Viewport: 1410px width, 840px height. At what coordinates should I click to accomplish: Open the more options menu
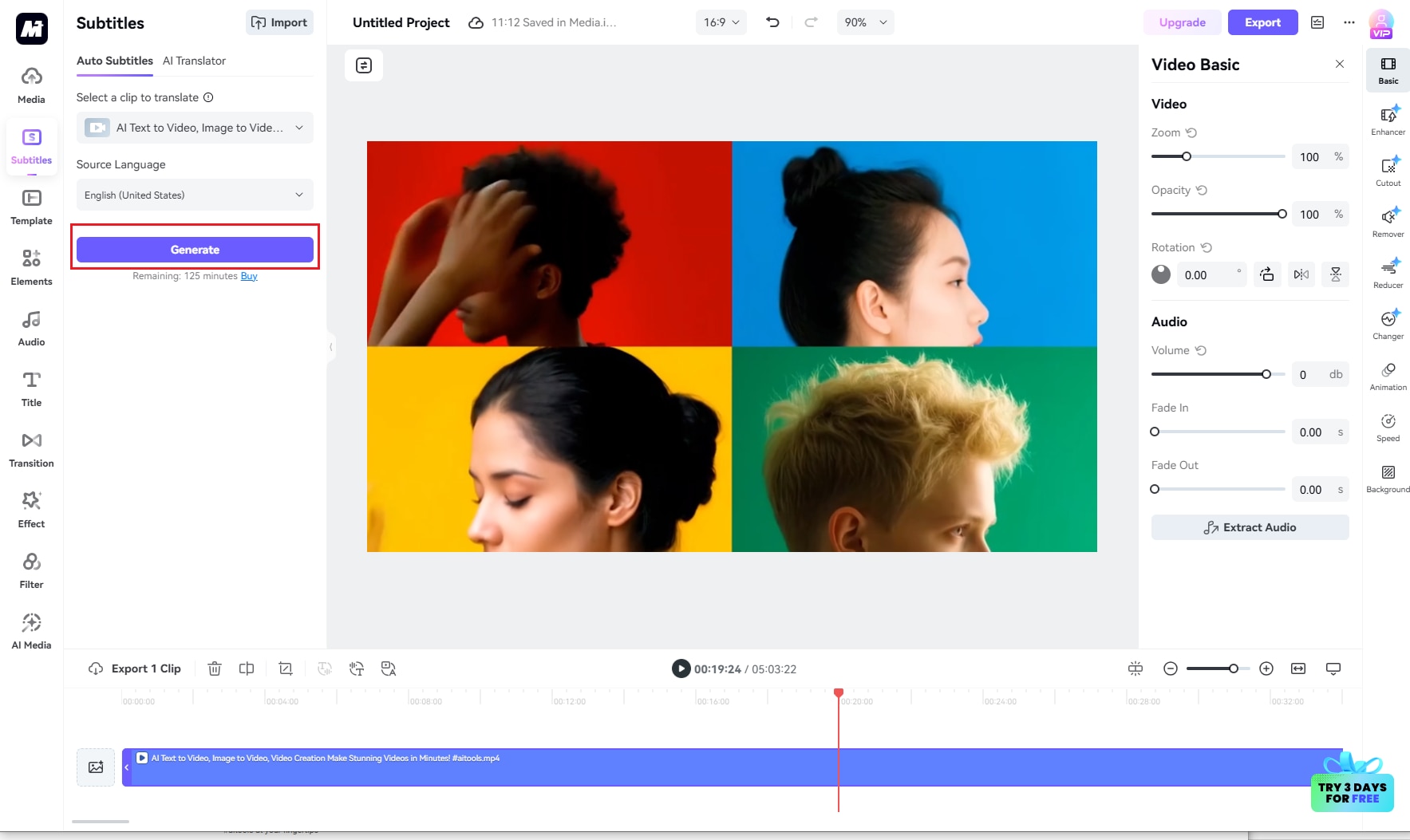click(1349, 22)
